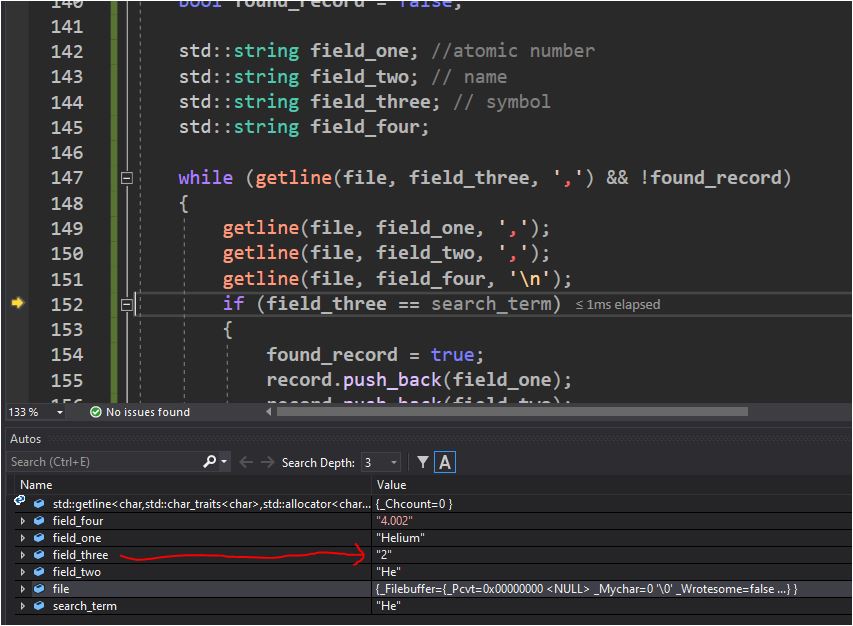This screenshot has height=626, width=853.
Task: Click the left arrow of the horizontal scrollbar
Action: point(269,412)
